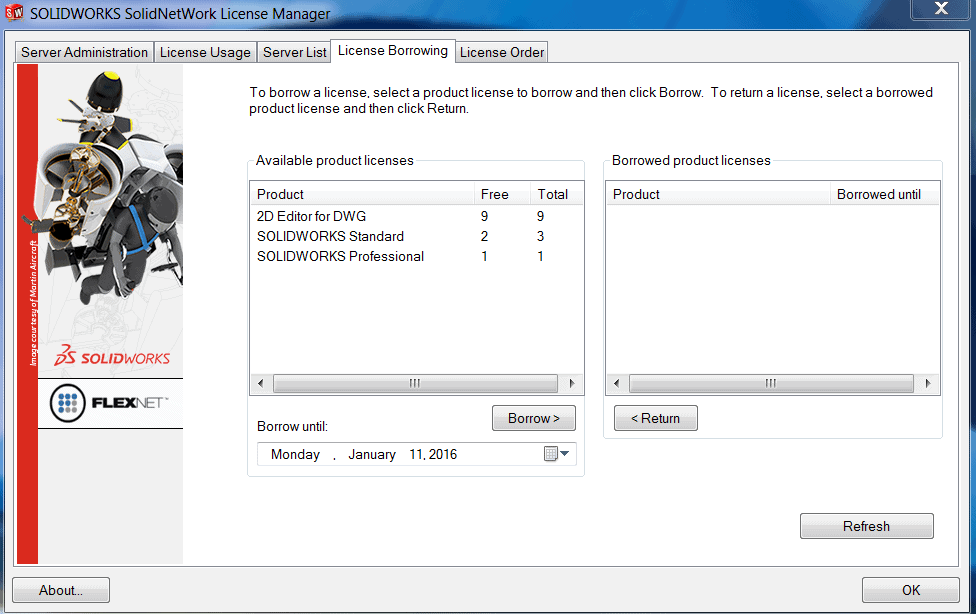Viewport: 976px width, 614px height.
Task: Click right arrow of available licenses scrollbar
Action: click(571, 383)
